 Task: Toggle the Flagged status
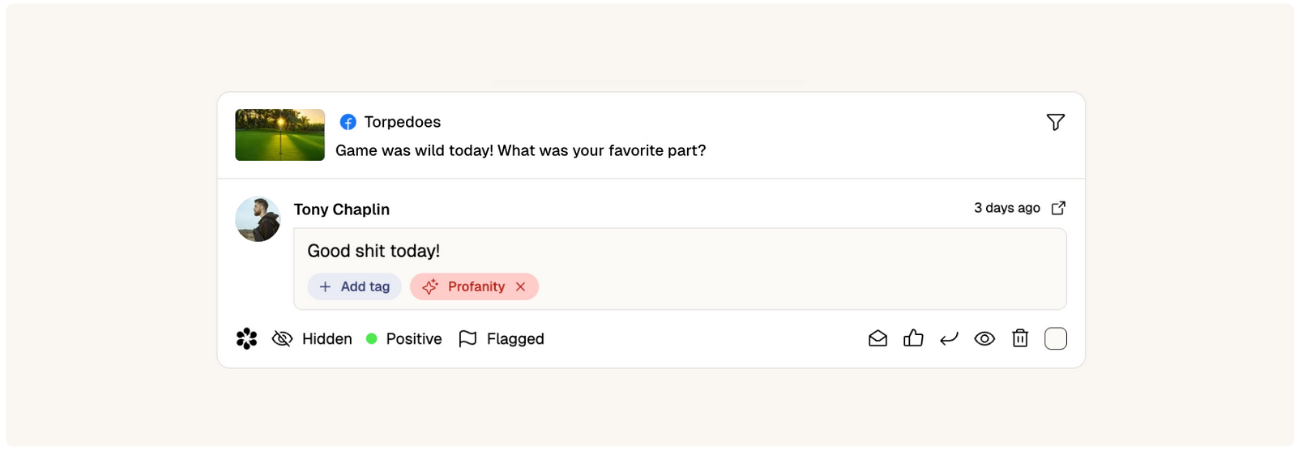tap(501, 339)
